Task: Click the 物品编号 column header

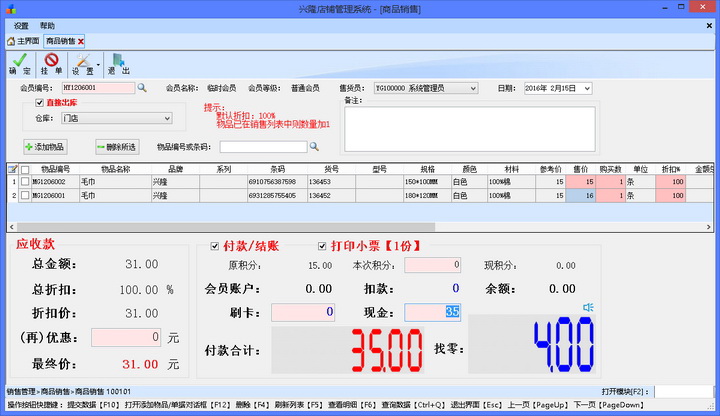Action: [x=55, y=169]
